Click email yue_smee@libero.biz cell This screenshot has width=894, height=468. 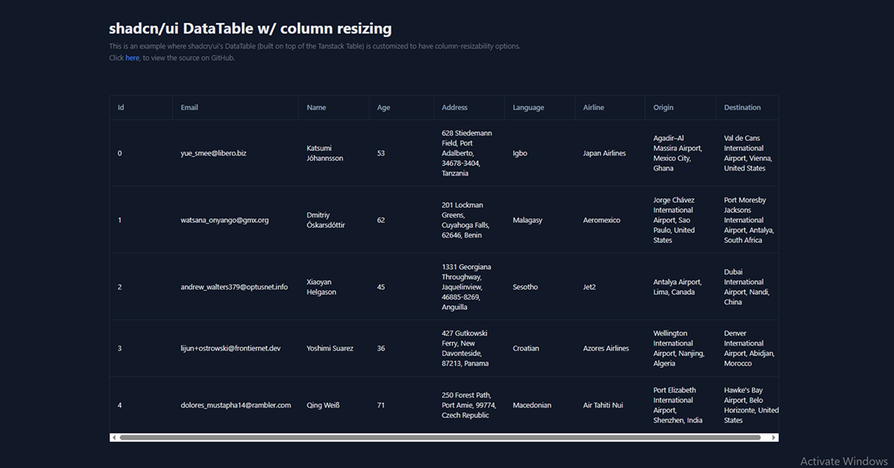[x=213, y=154]
